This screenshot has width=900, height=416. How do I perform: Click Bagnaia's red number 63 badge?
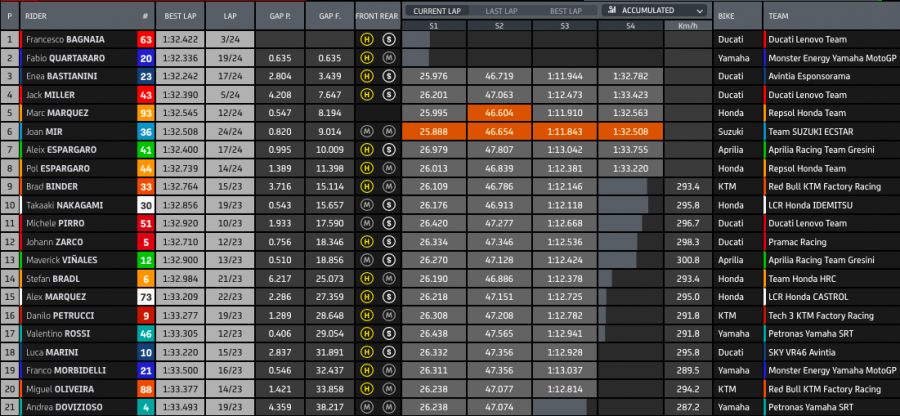pyautogui.click(x=145, y=40)
